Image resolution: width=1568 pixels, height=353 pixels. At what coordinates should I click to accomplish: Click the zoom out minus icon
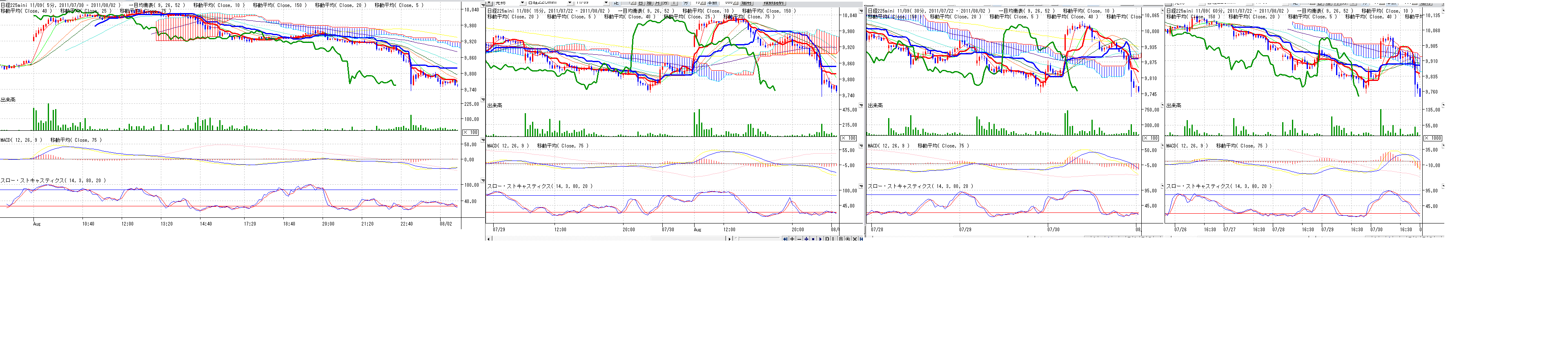point(799,239)
